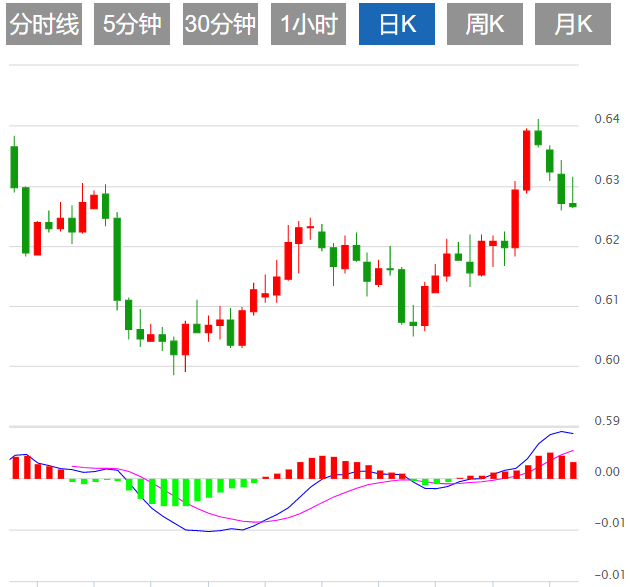Viewport: 630px width, 587px height.
Task: Switch to the 周K weekly tab
Action: (x=485, y=24)
